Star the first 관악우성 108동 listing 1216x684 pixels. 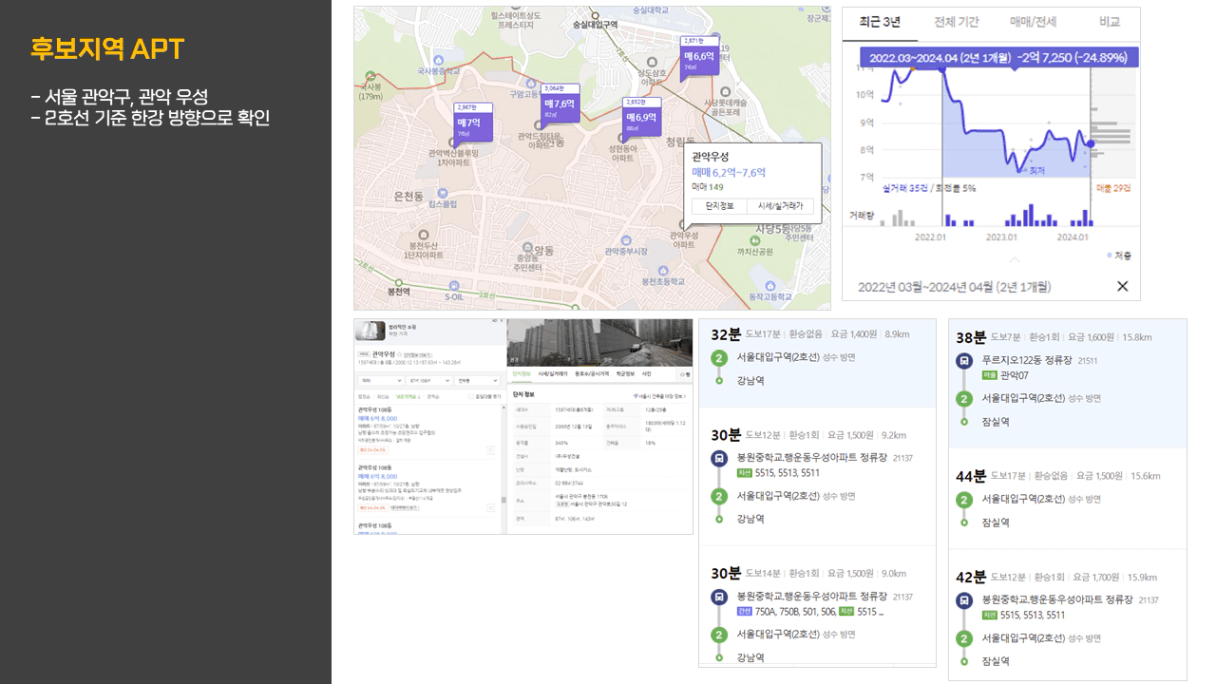(x=490, y=450)
